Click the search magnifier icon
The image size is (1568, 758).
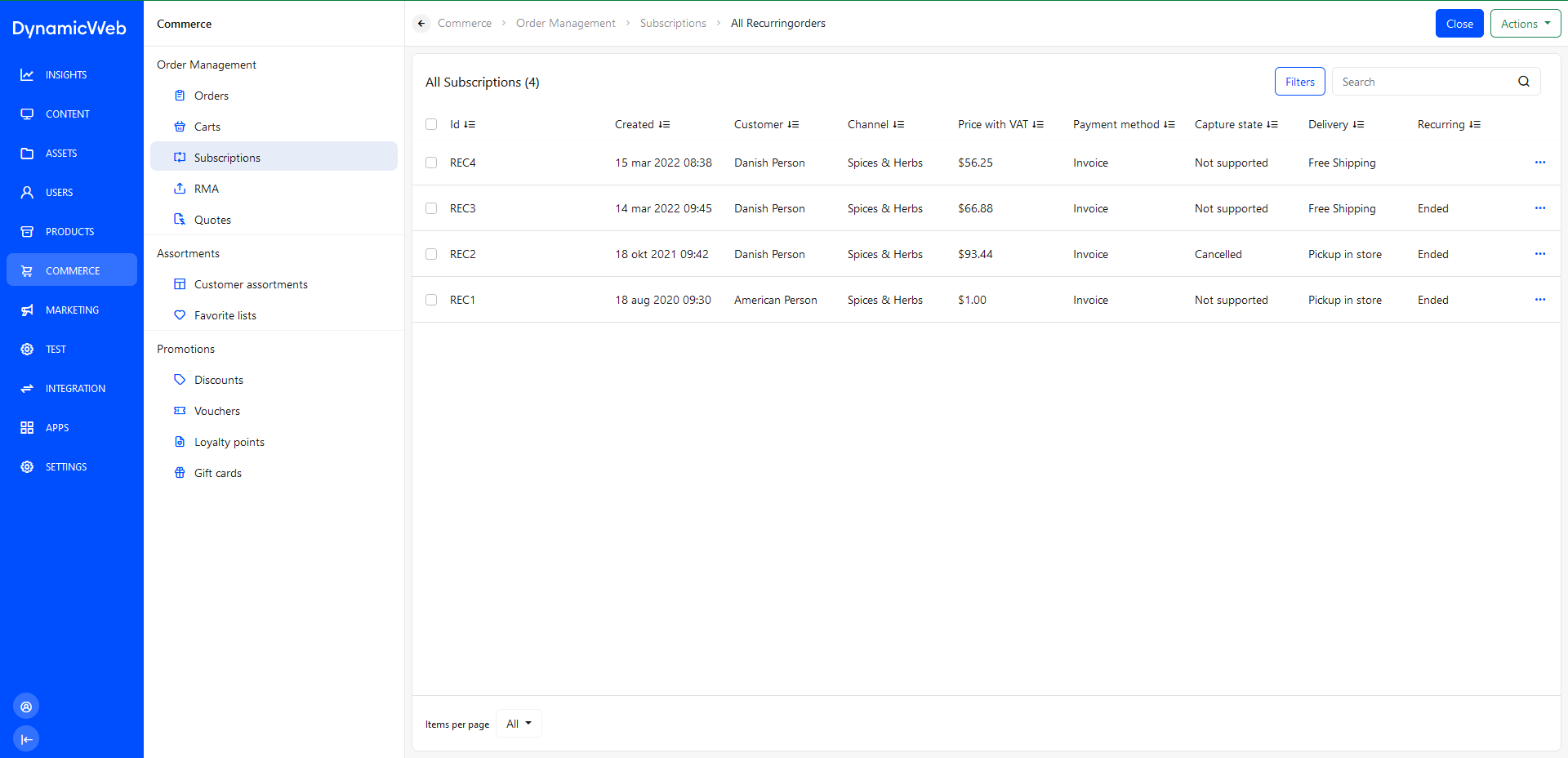[x=1524, y=82]
